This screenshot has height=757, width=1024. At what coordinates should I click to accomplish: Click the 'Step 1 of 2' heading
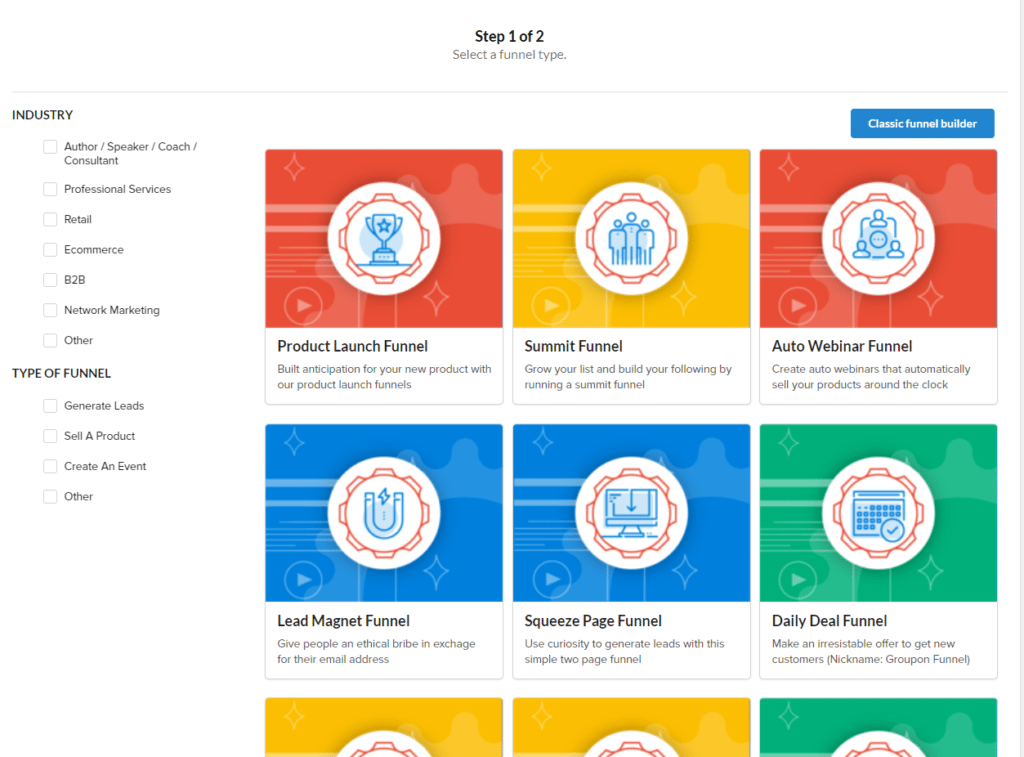click(x=509, y=37)
